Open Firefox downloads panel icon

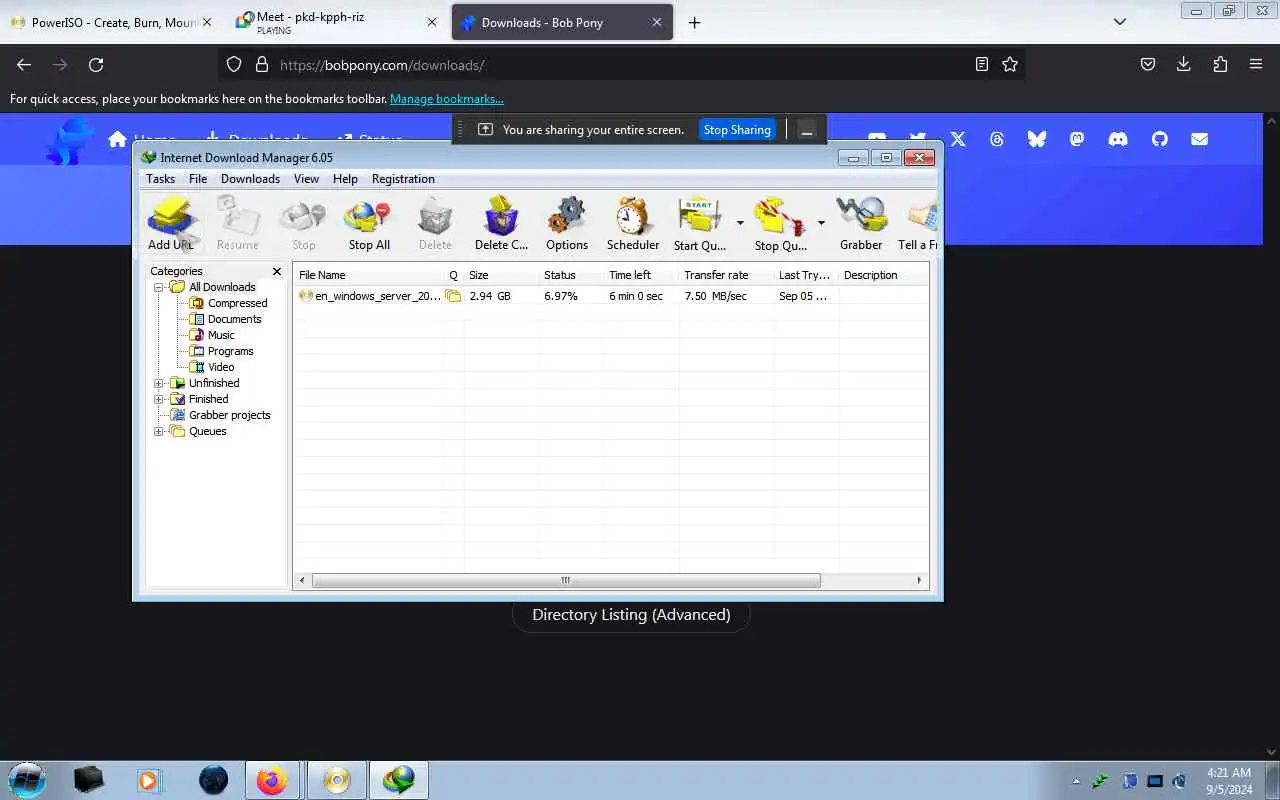1183,64
